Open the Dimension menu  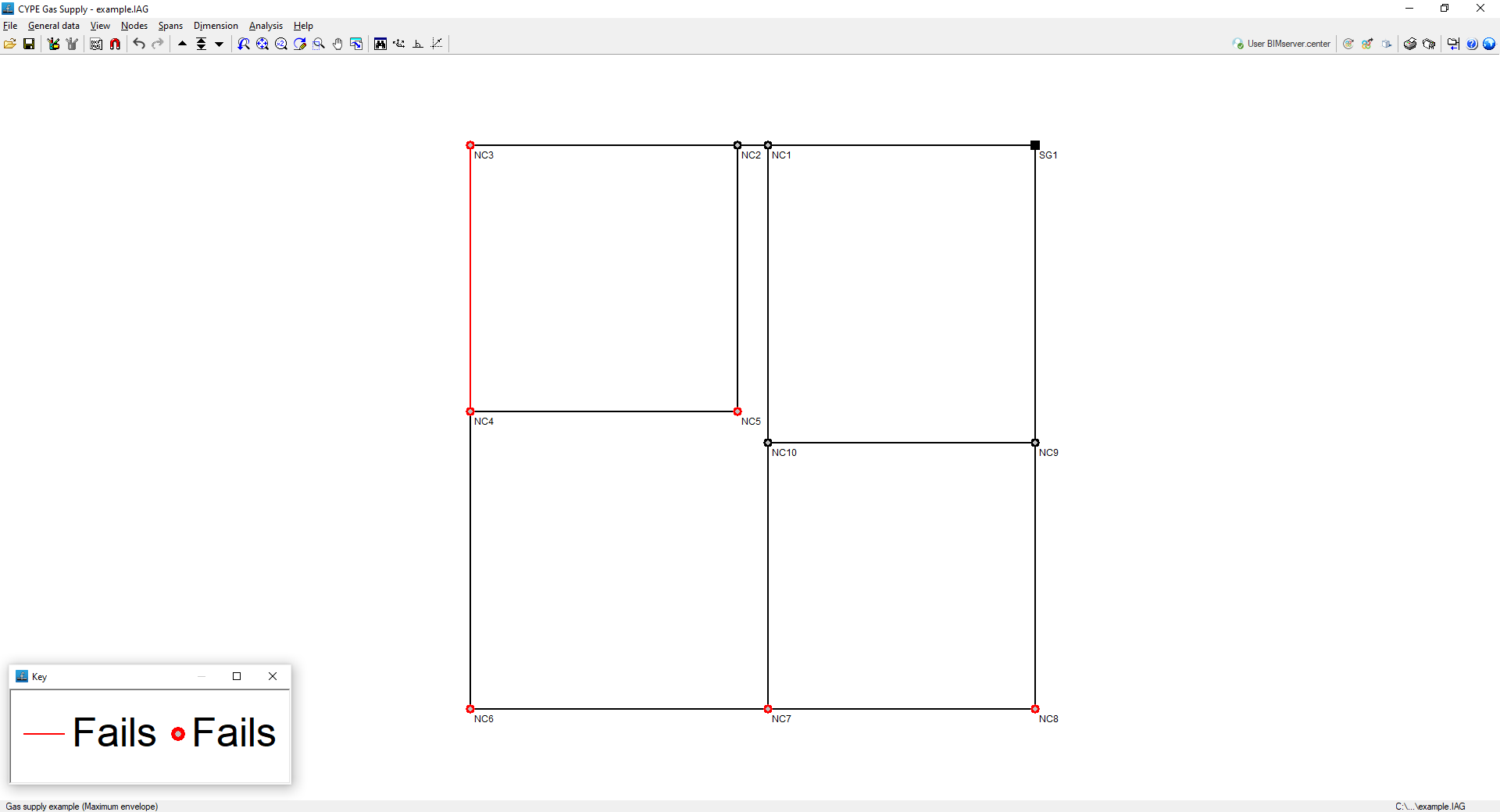(216, 26)
